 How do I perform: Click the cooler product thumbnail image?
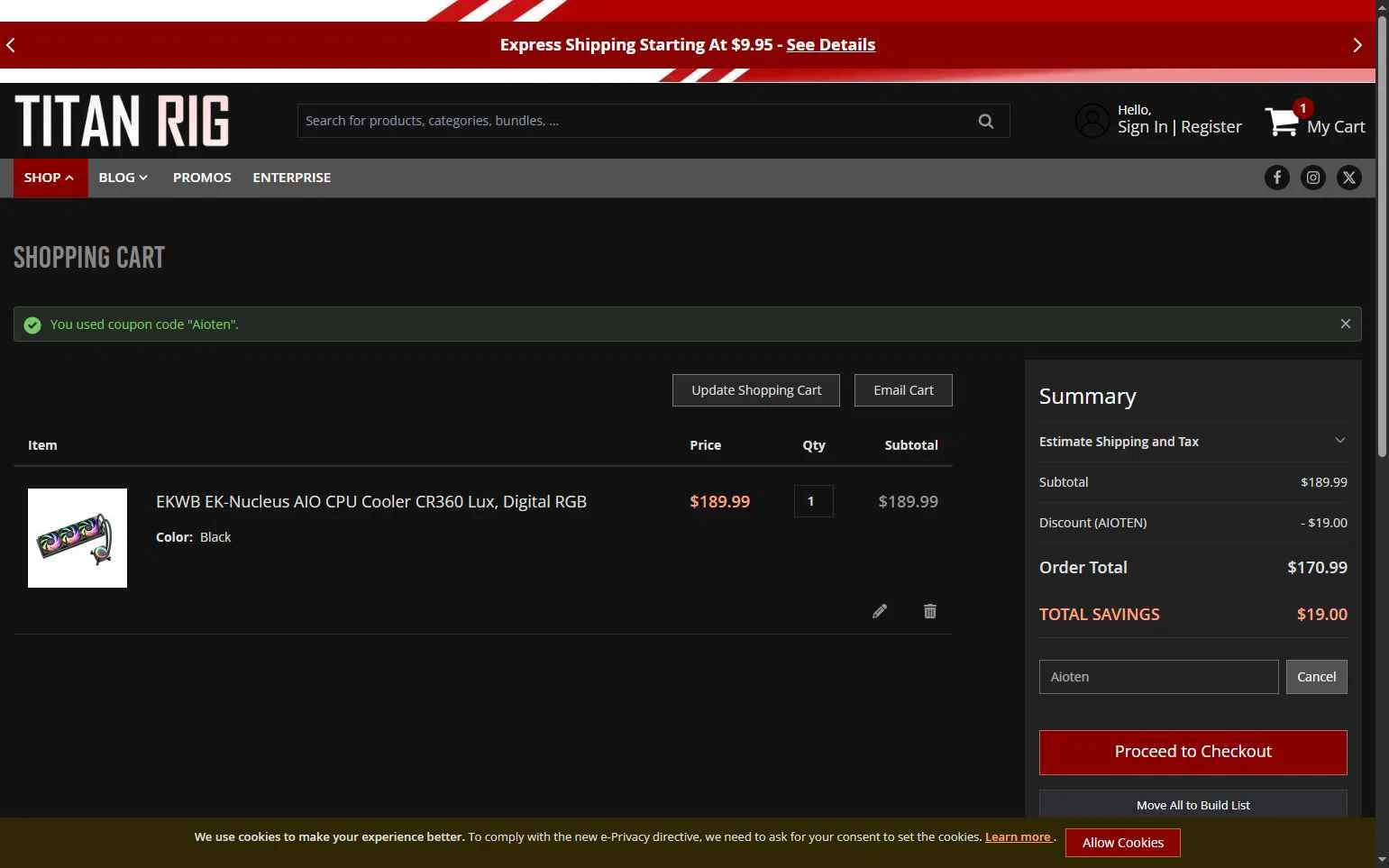pyautogui.click(x=78, y=538)
